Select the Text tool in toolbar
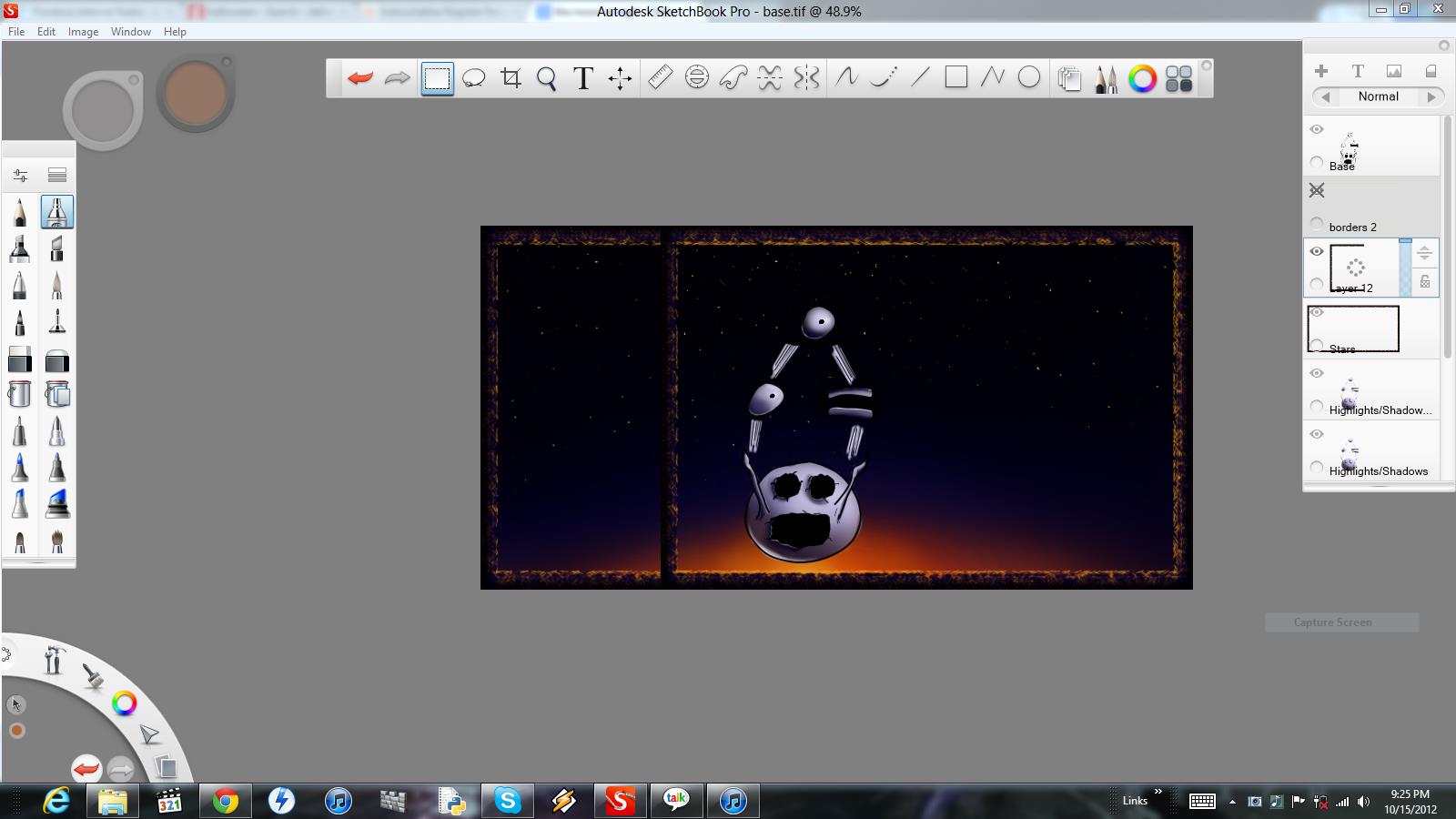 tap(583, 78)
